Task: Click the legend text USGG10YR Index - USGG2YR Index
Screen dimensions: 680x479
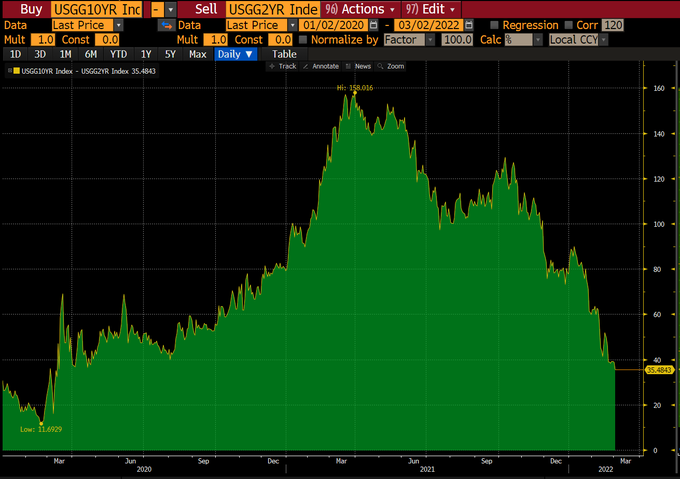Action: click(x=75, y=71)
